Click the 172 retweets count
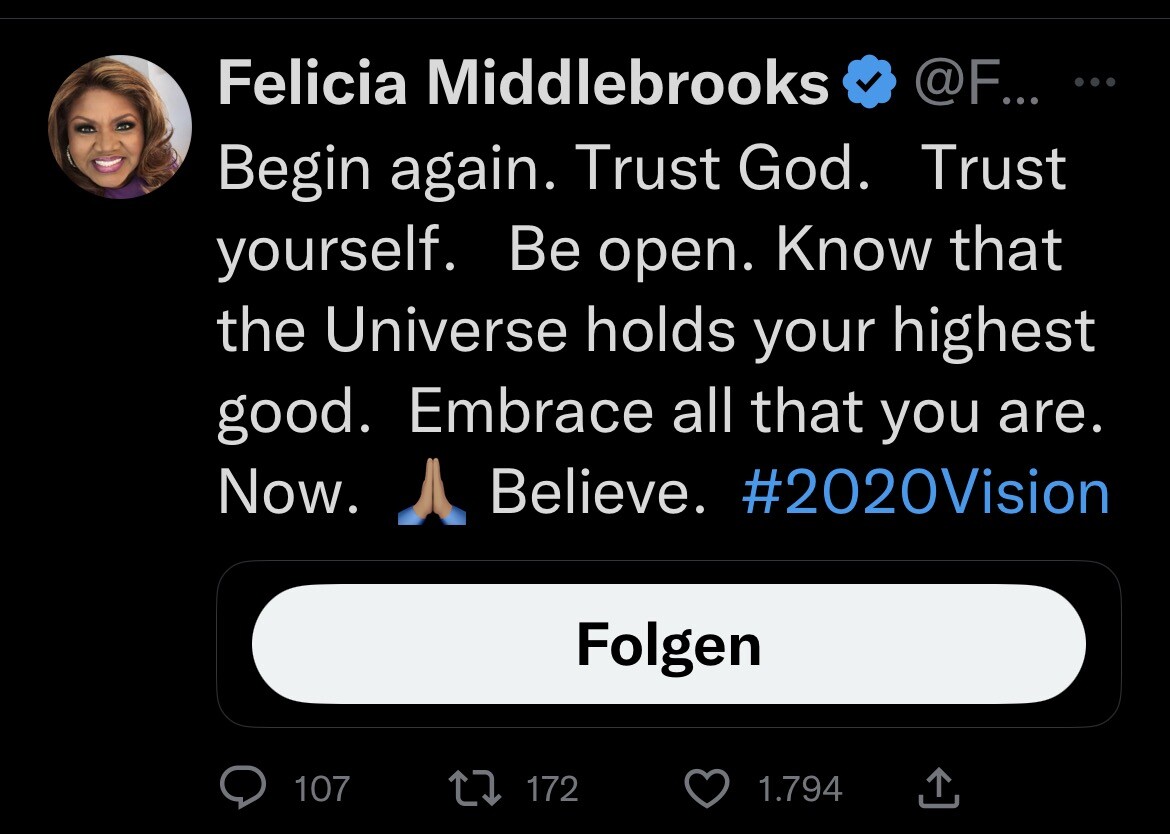Viewport: 1170px width, 834px height. tap(552, 790)
